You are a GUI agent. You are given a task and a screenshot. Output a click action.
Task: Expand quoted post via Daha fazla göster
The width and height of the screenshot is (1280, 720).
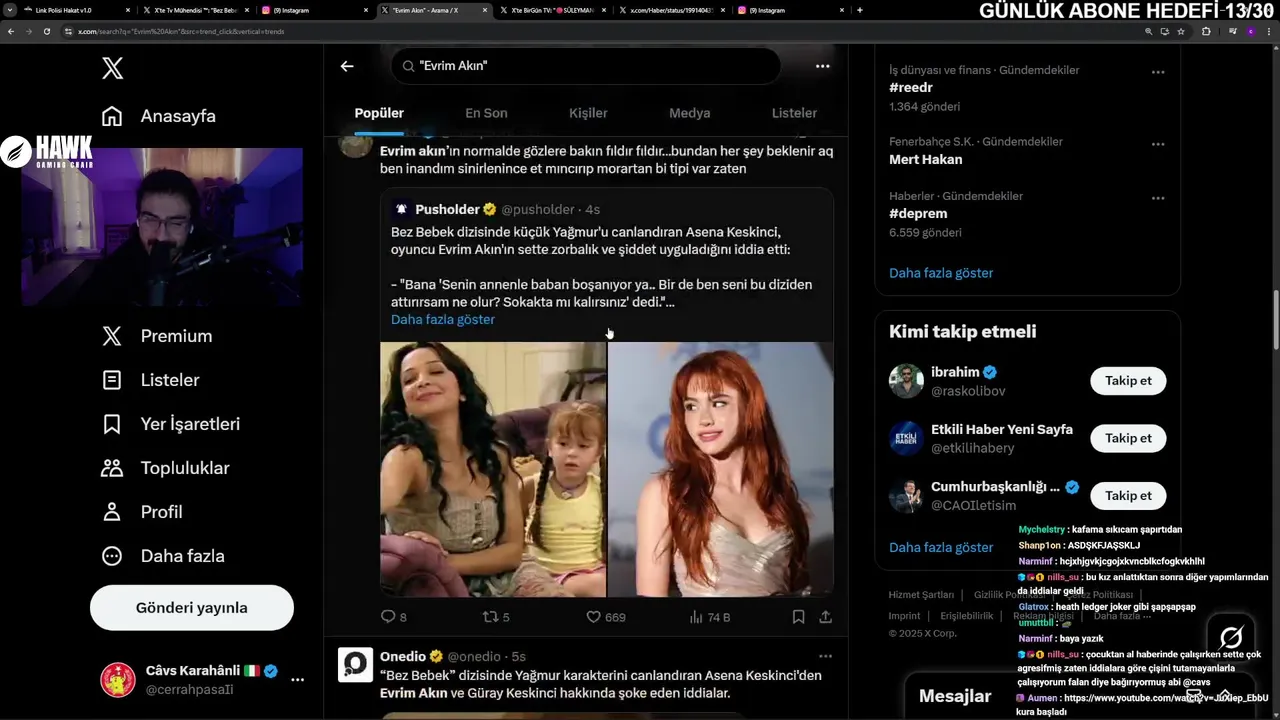tap(443, 320)
